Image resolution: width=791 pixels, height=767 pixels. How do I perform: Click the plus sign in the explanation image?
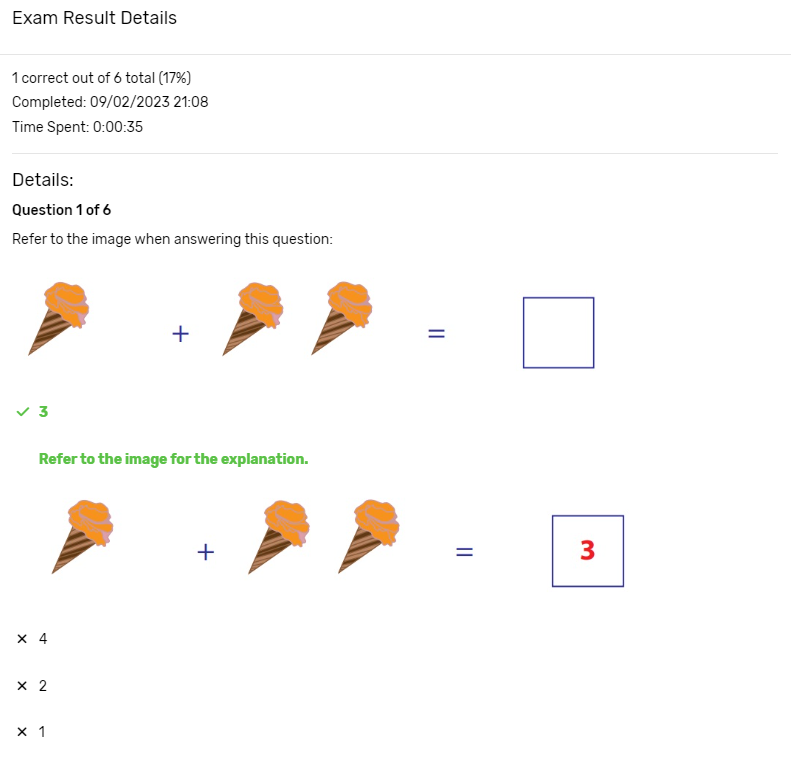[x=205, y=552]
